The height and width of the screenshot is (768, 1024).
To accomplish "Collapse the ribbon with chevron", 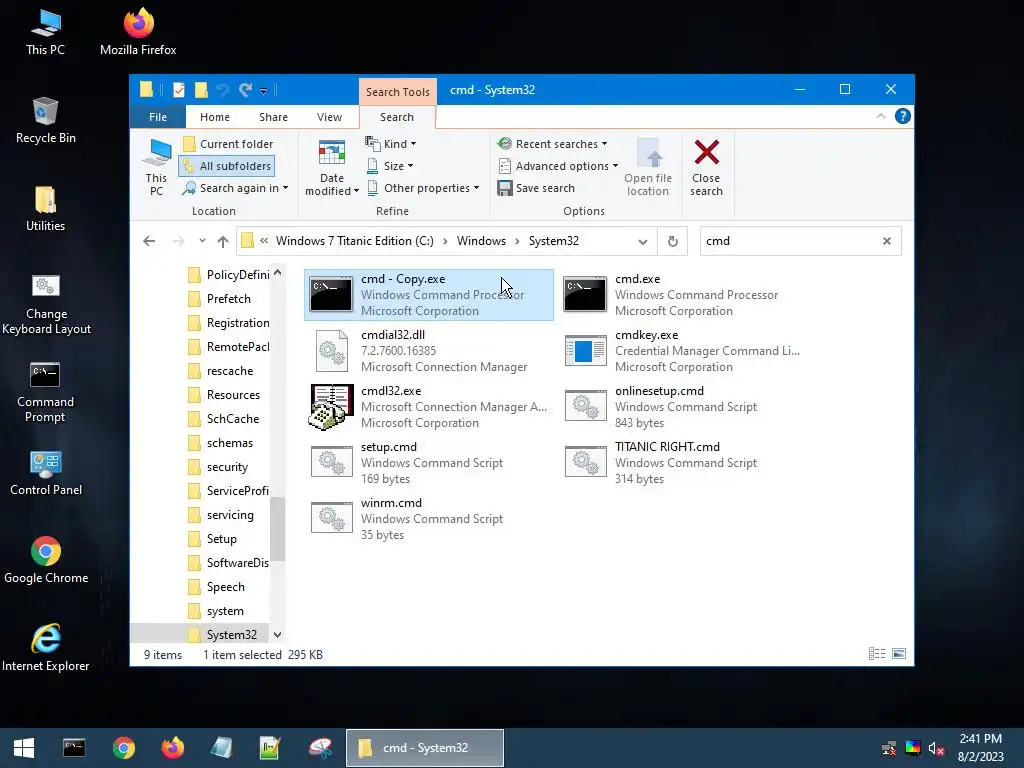I will click(x=880, y=116).
